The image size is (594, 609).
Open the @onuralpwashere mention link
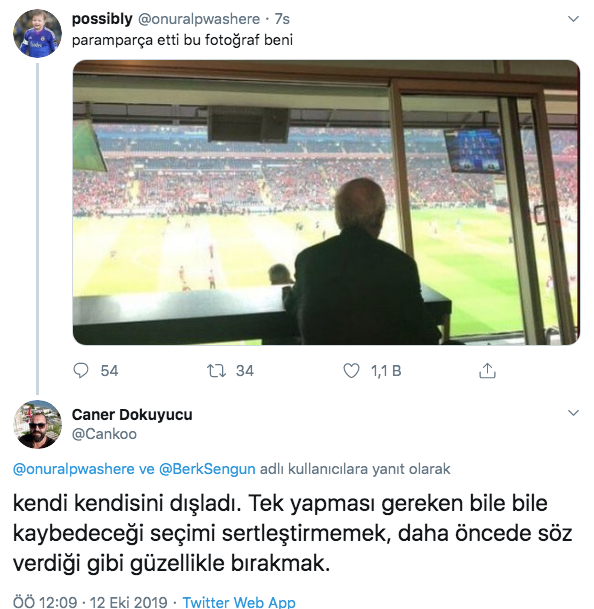74,469
